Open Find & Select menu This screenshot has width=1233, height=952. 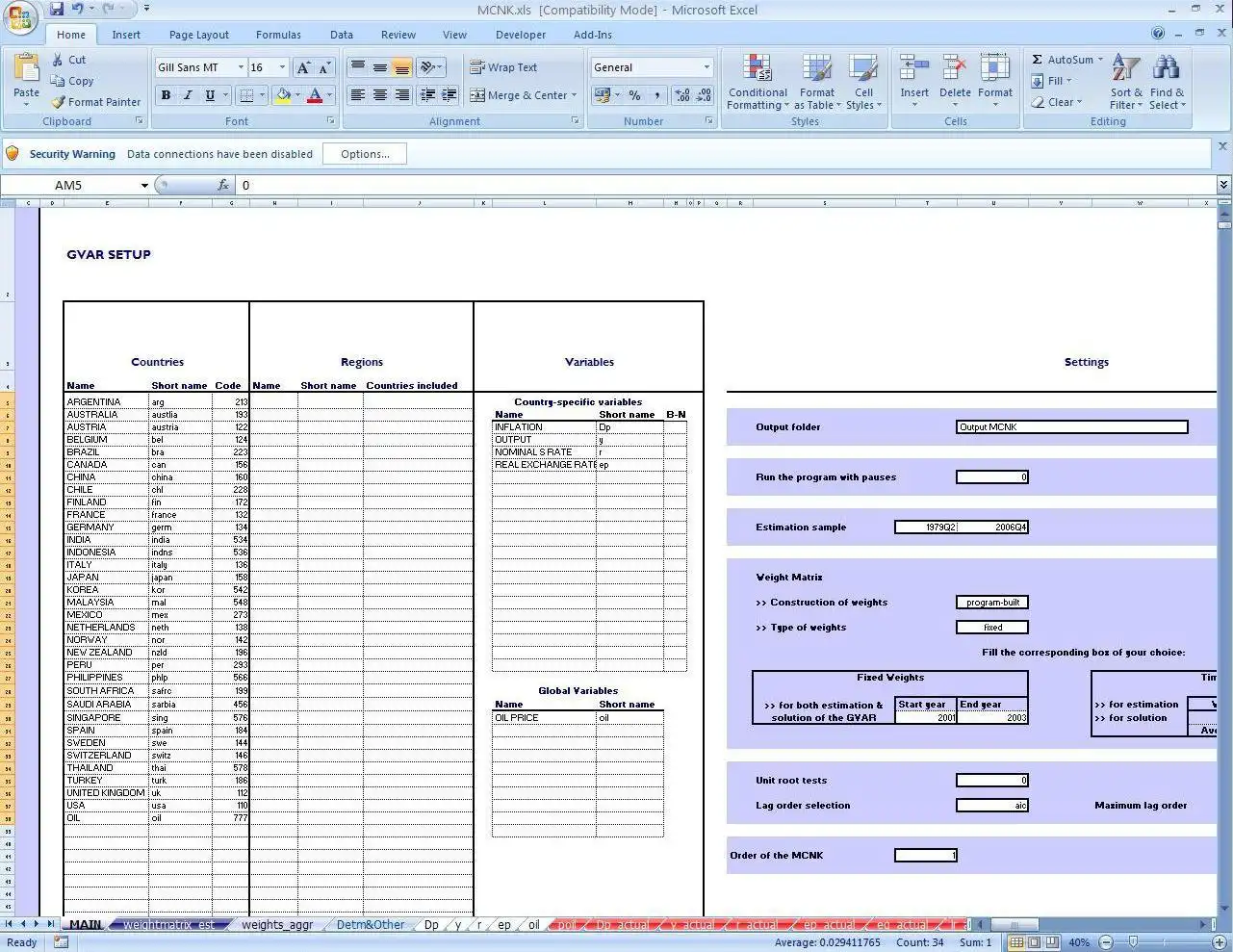point(1167,83)
